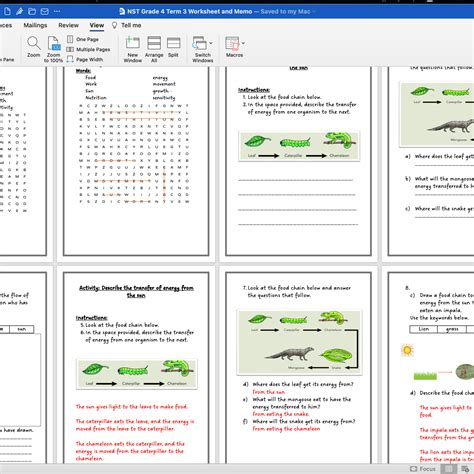The height and width of the screenshot is (474, 474).
Task: Click the red answer 'From the sun'
Action: (269, 392)
